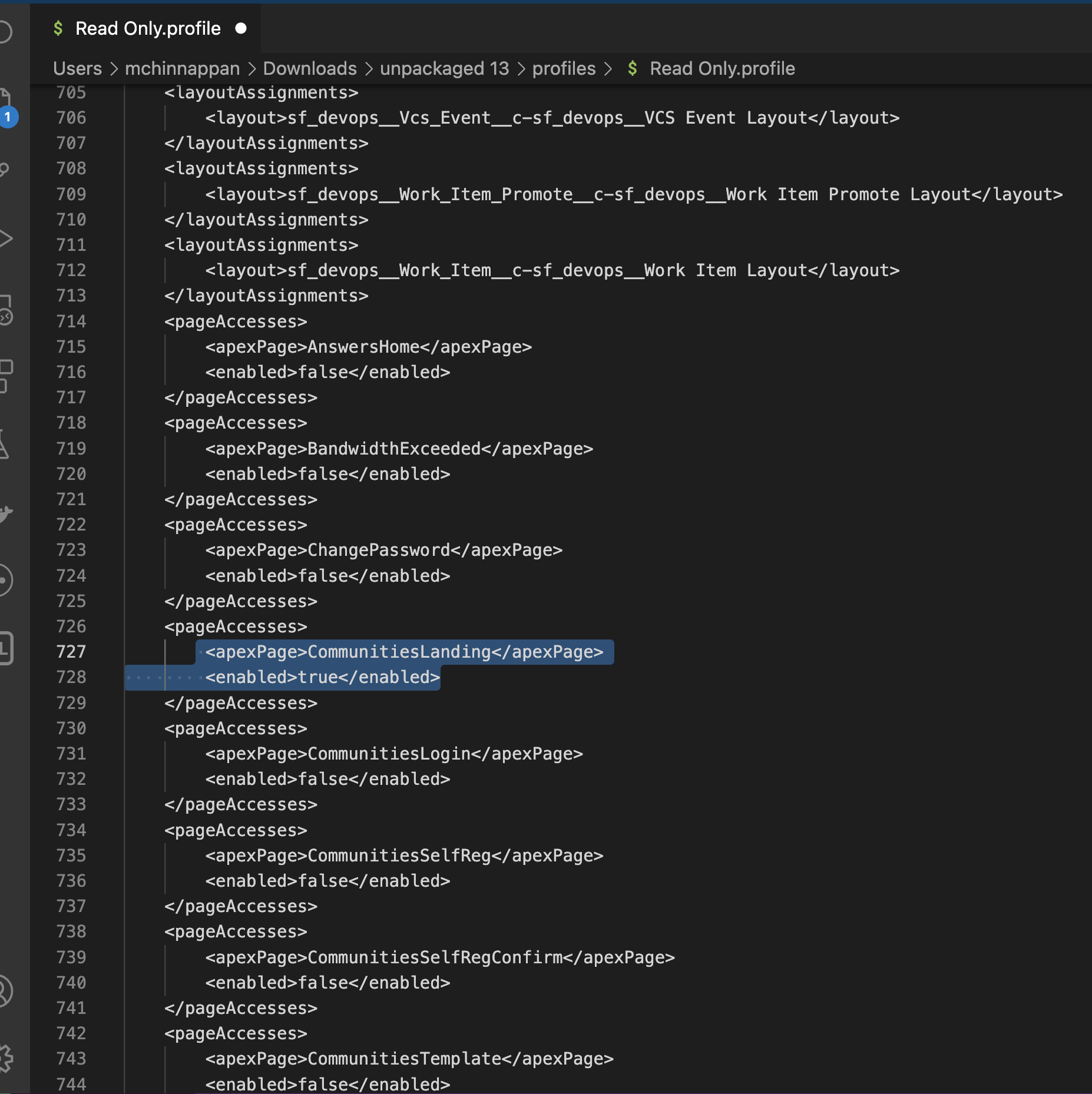The width and height of the screenshot is (1092, 1094).
Task: Click the VCS Event Layout line of code
Action: pos(552,118)
